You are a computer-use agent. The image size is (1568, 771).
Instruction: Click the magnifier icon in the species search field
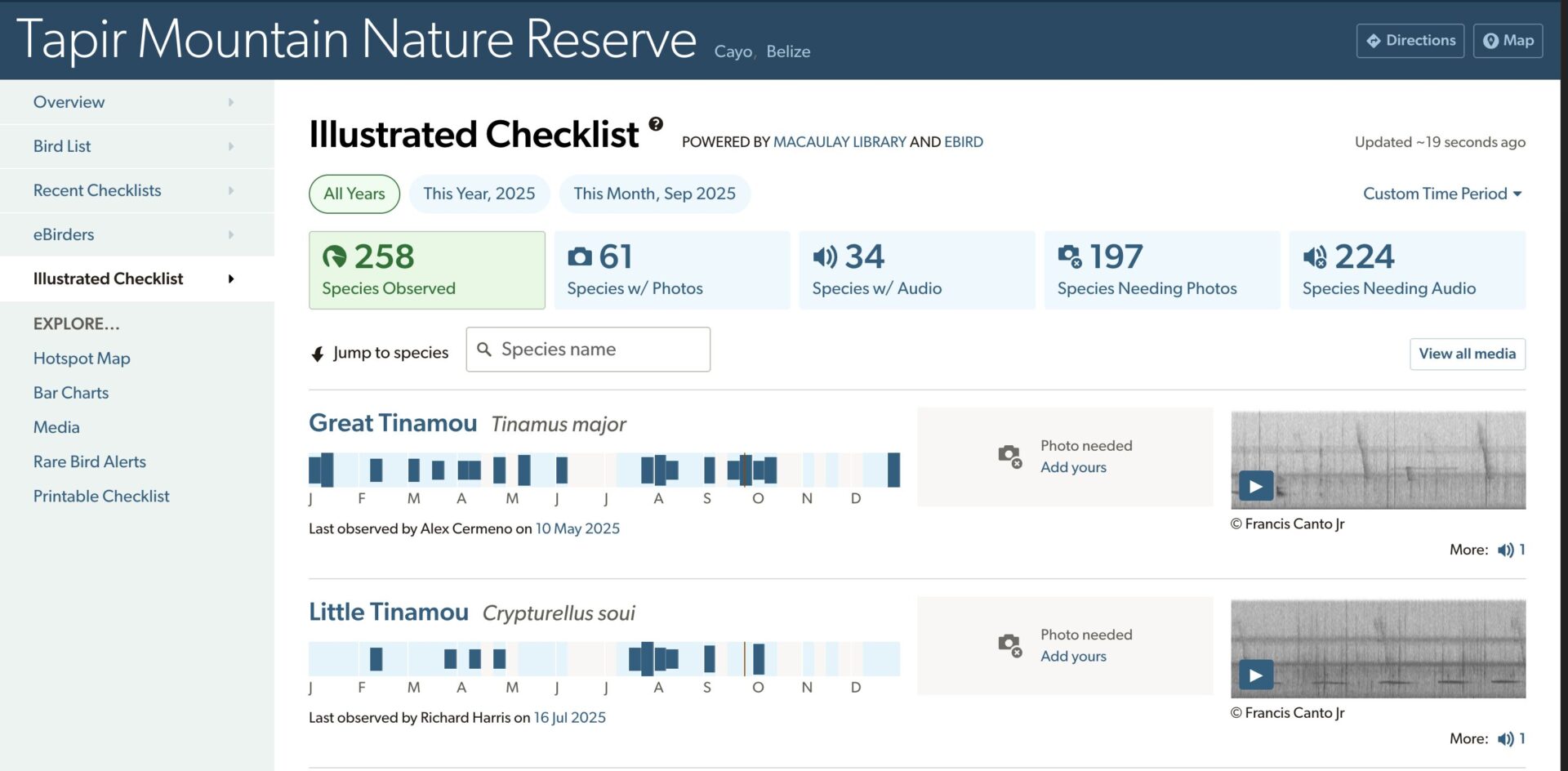pos(484,349)
